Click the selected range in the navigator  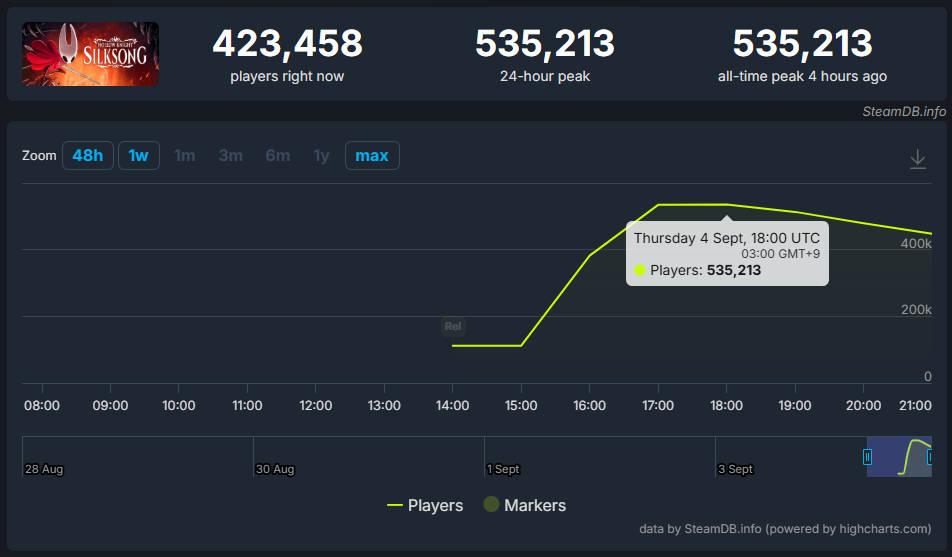[x=899, y=457]
